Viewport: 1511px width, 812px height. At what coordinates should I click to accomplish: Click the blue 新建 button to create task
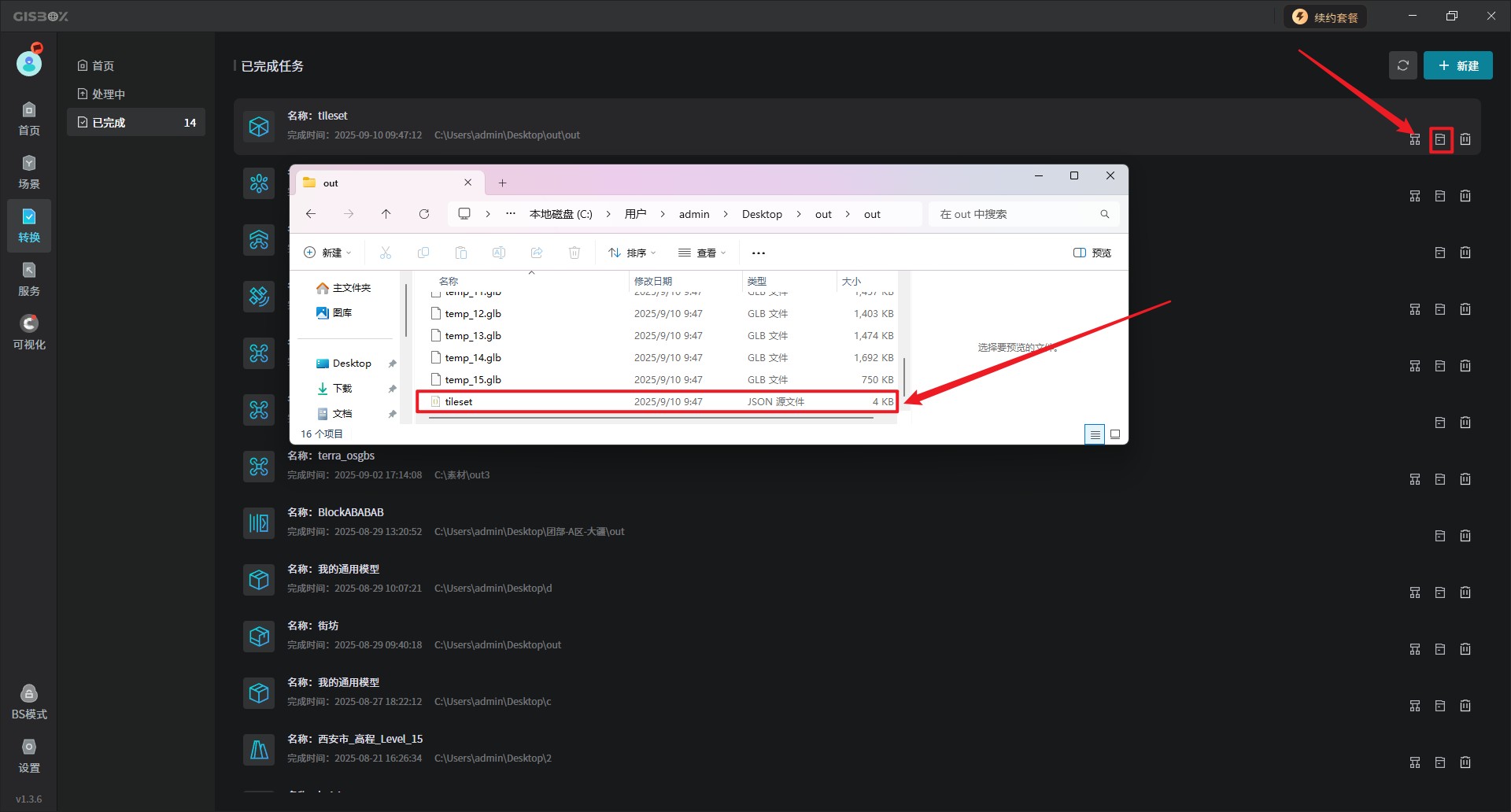1457,66
